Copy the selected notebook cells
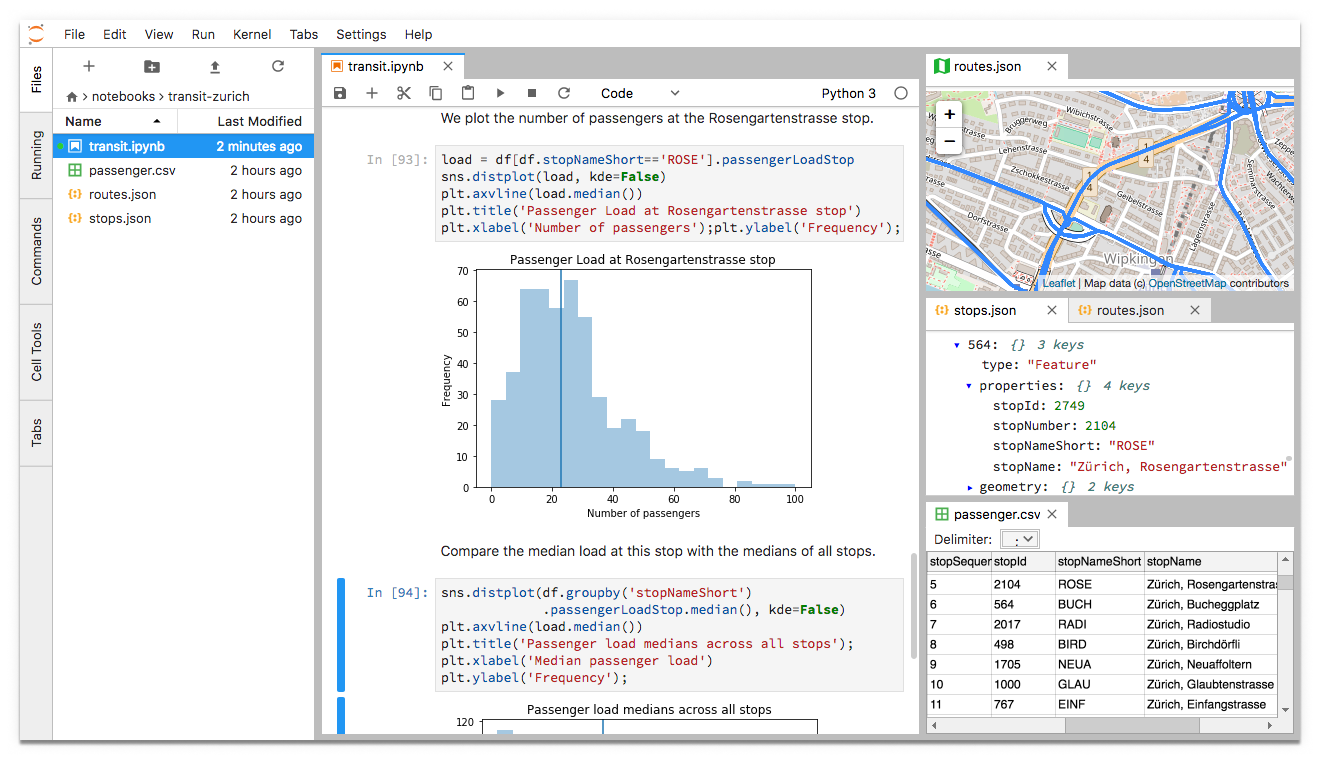This screenshot has height=760, width=1320. pos(435,93)
